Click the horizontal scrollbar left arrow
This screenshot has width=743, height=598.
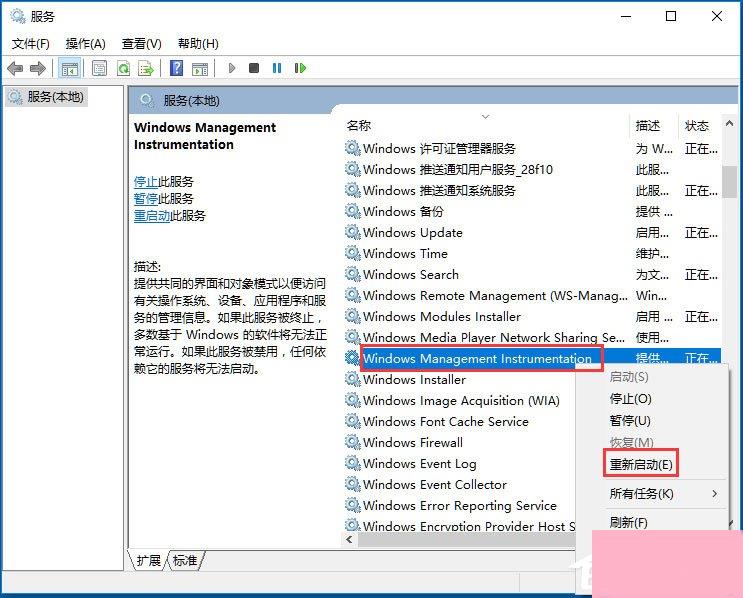349,540
